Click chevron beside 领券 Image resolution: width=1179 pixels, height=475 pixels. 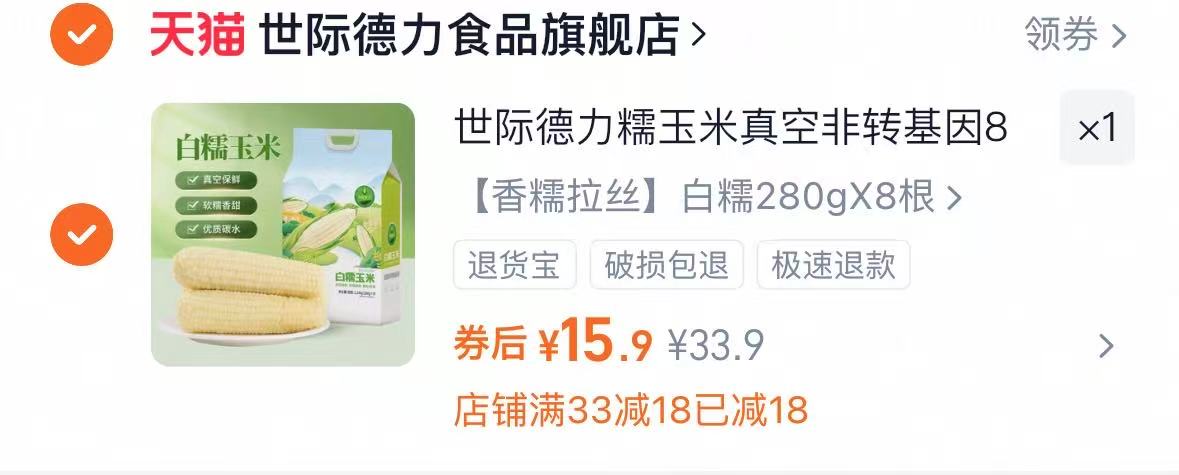point(1119,35)
